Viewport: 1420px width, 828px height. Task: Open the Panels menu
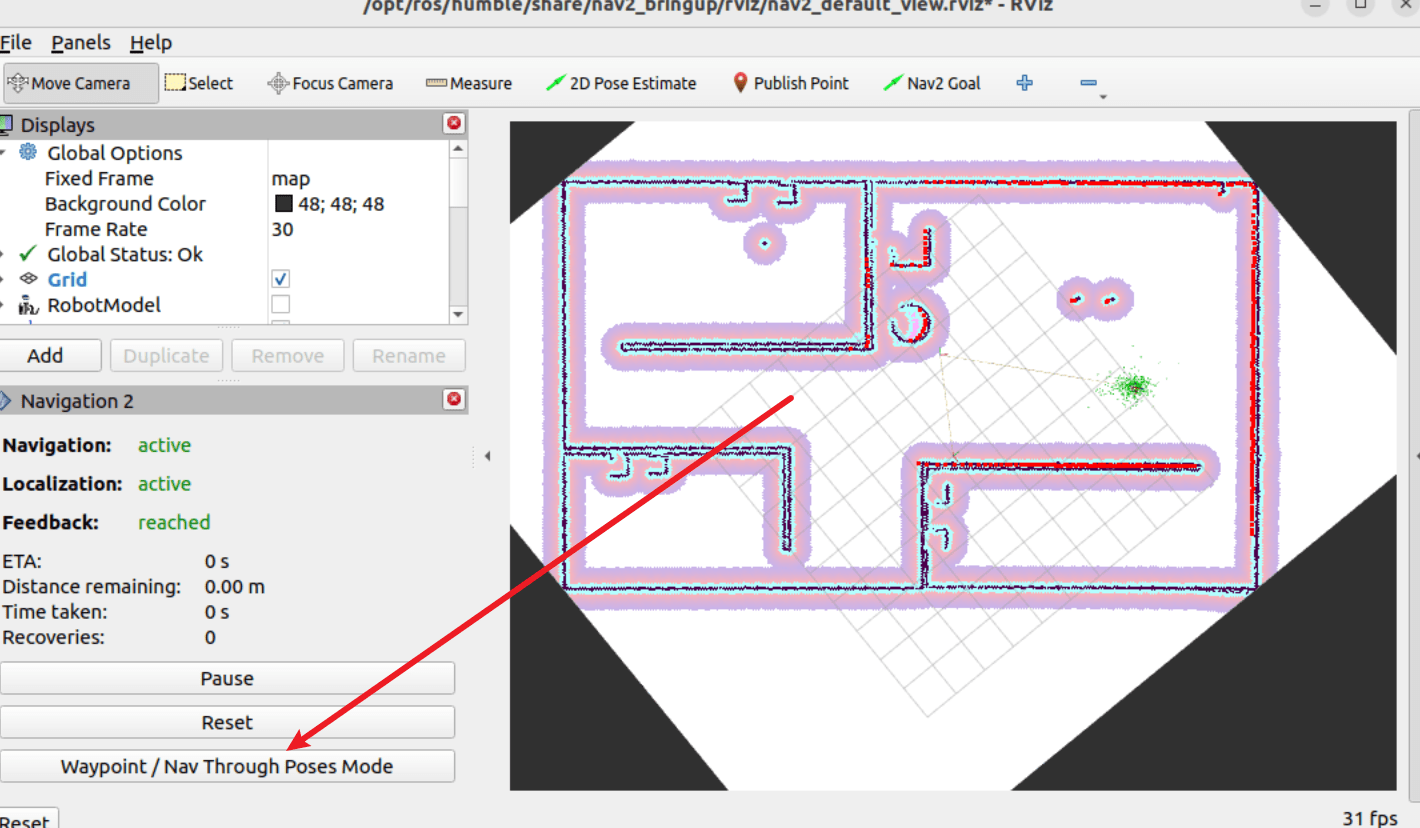click(x=81, y=43)
